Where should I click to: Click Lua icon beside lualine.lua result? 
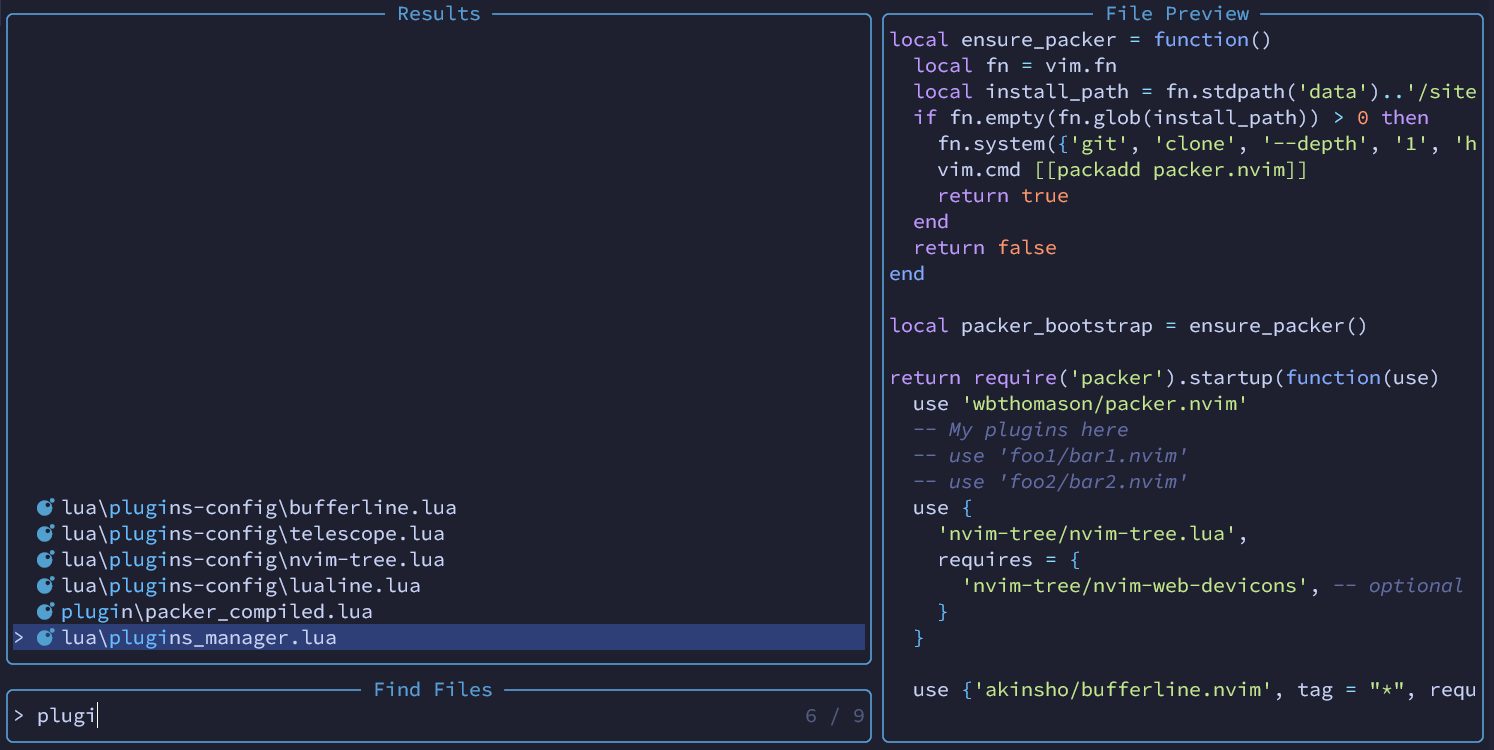45,586
